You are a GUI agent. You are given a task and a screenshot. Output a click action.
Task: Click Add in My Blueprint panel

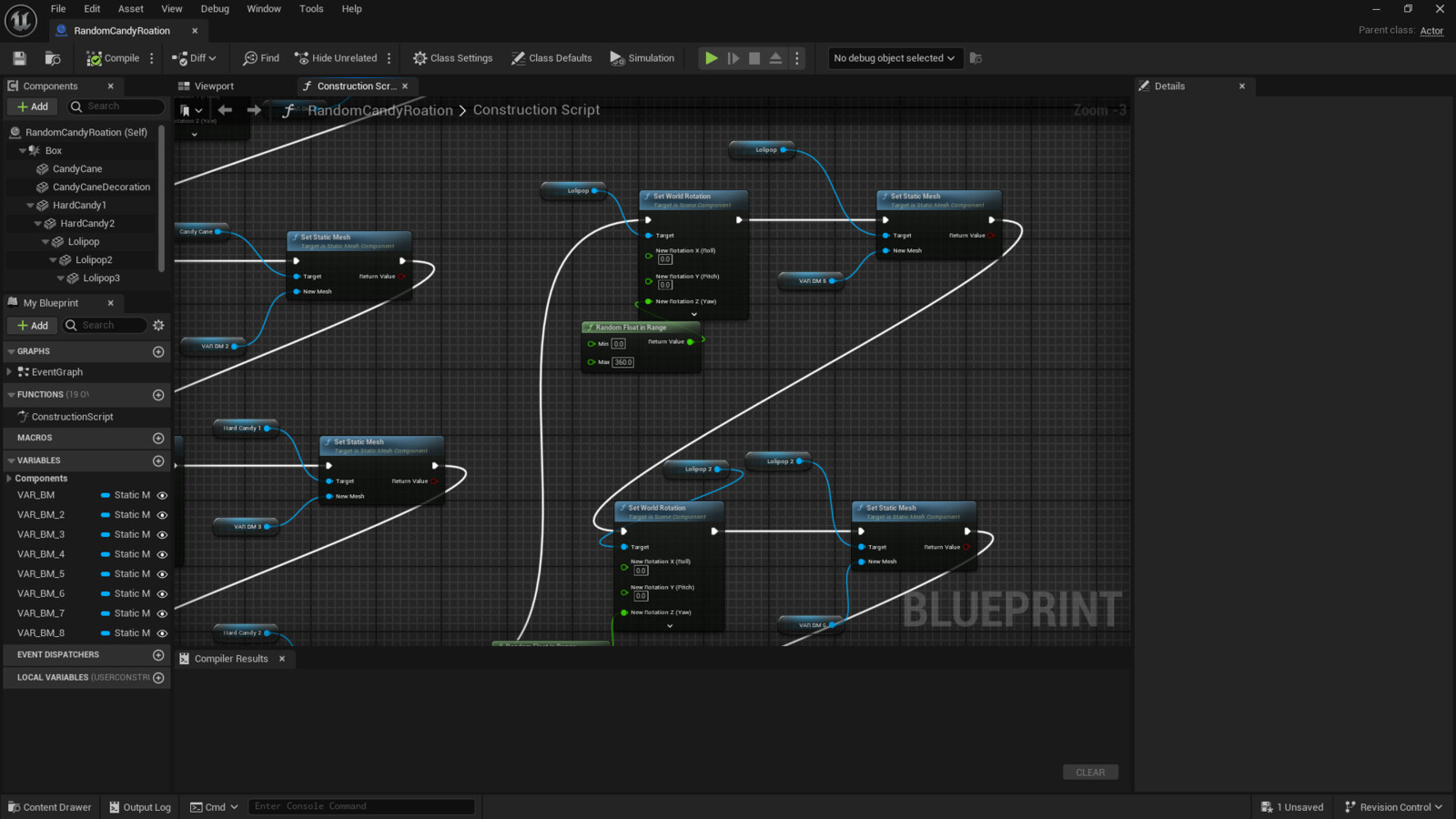click(x=33, y=326)
